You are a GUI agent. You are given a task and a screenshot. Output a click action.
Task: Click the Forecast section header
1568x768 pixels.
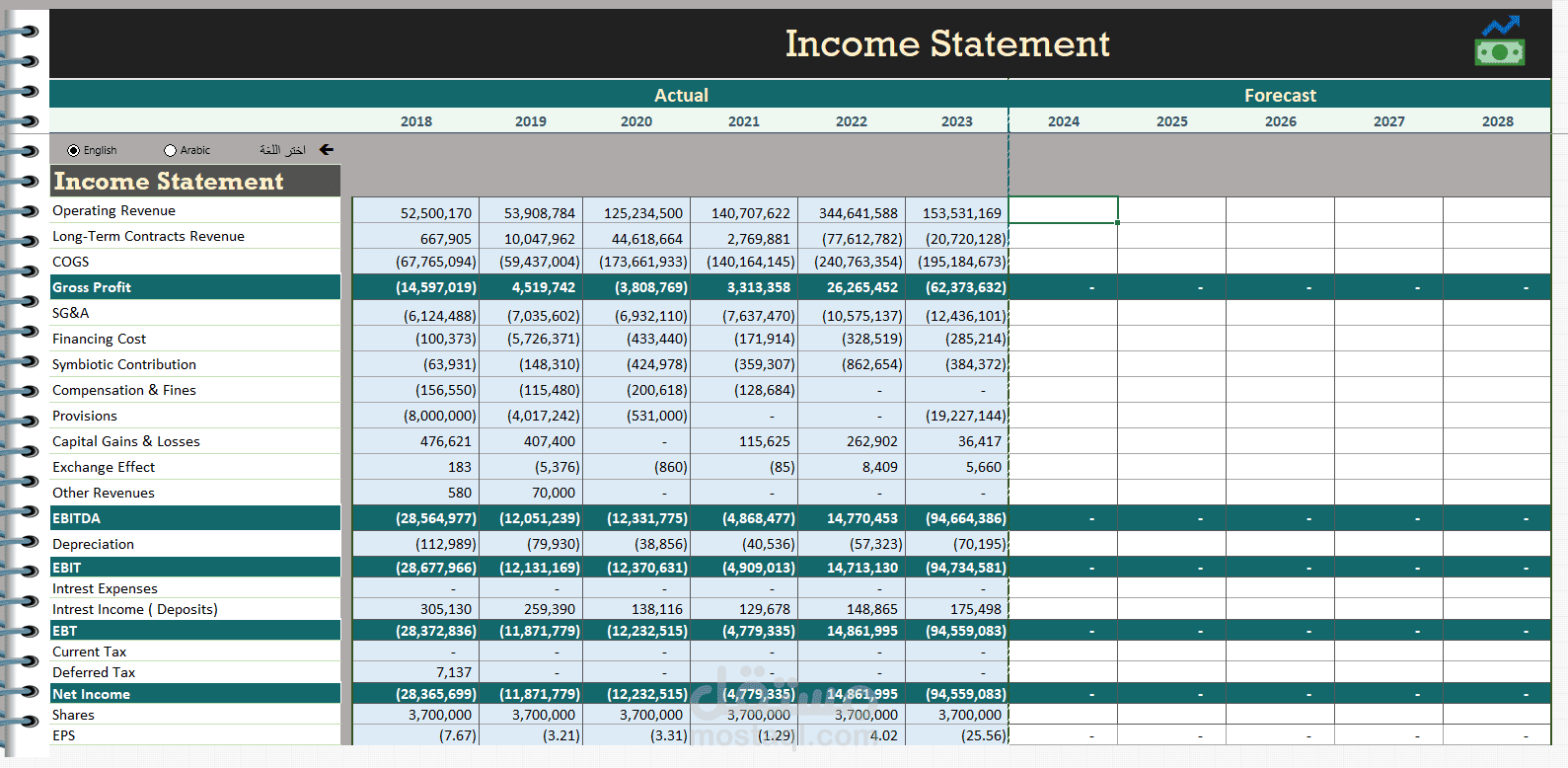(x=1280, y=95)
